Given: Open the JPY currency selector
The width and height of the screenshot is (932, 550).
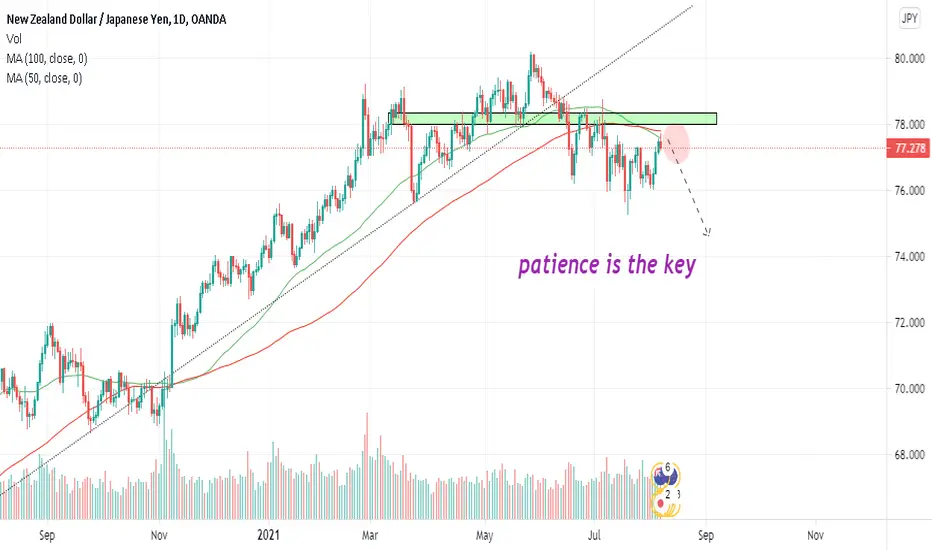Looking at the screenshot, I should point(909,18).
